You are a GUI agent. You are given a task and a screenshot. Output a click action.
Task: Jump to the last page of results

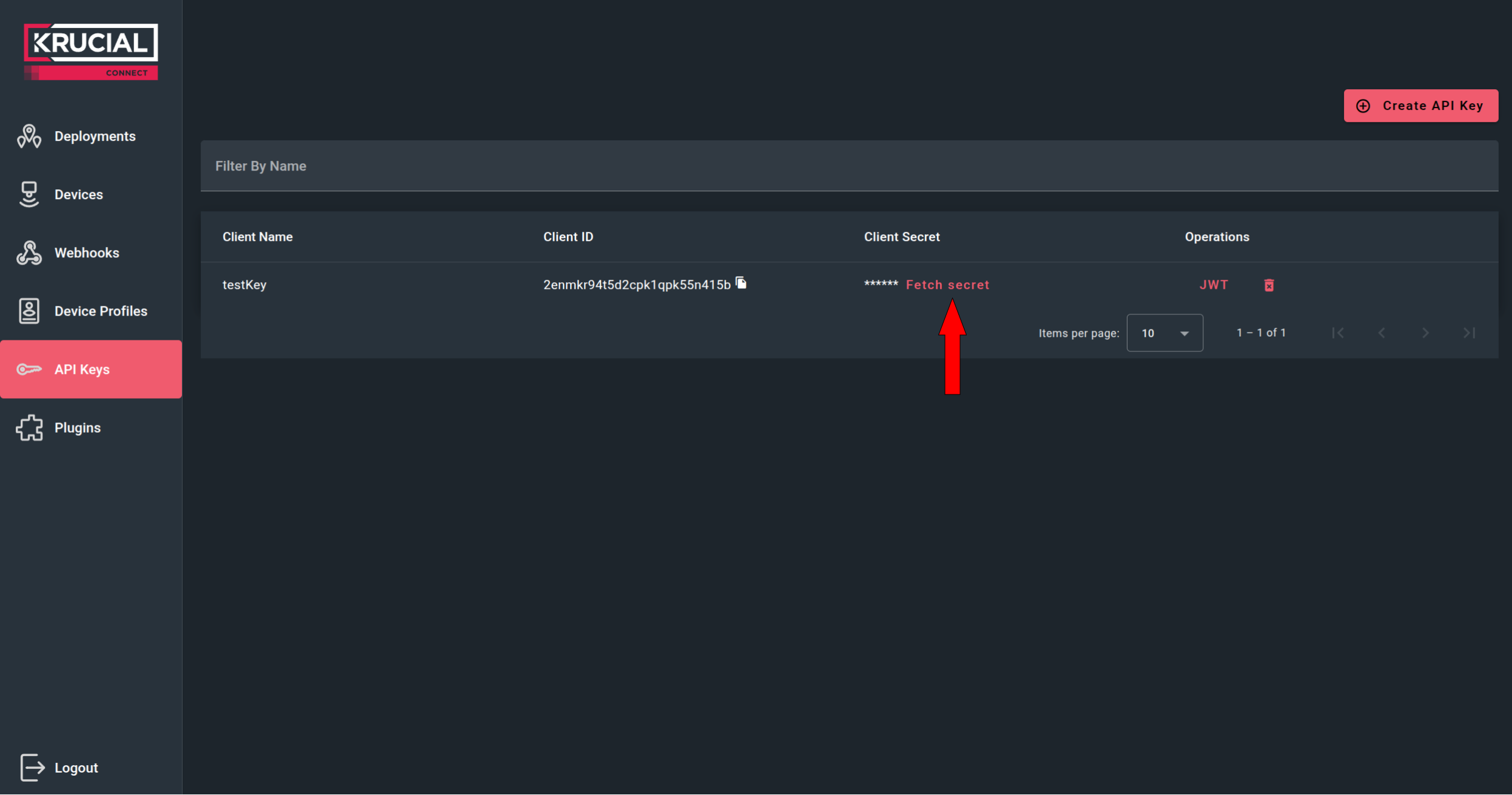pos(1469,333)
